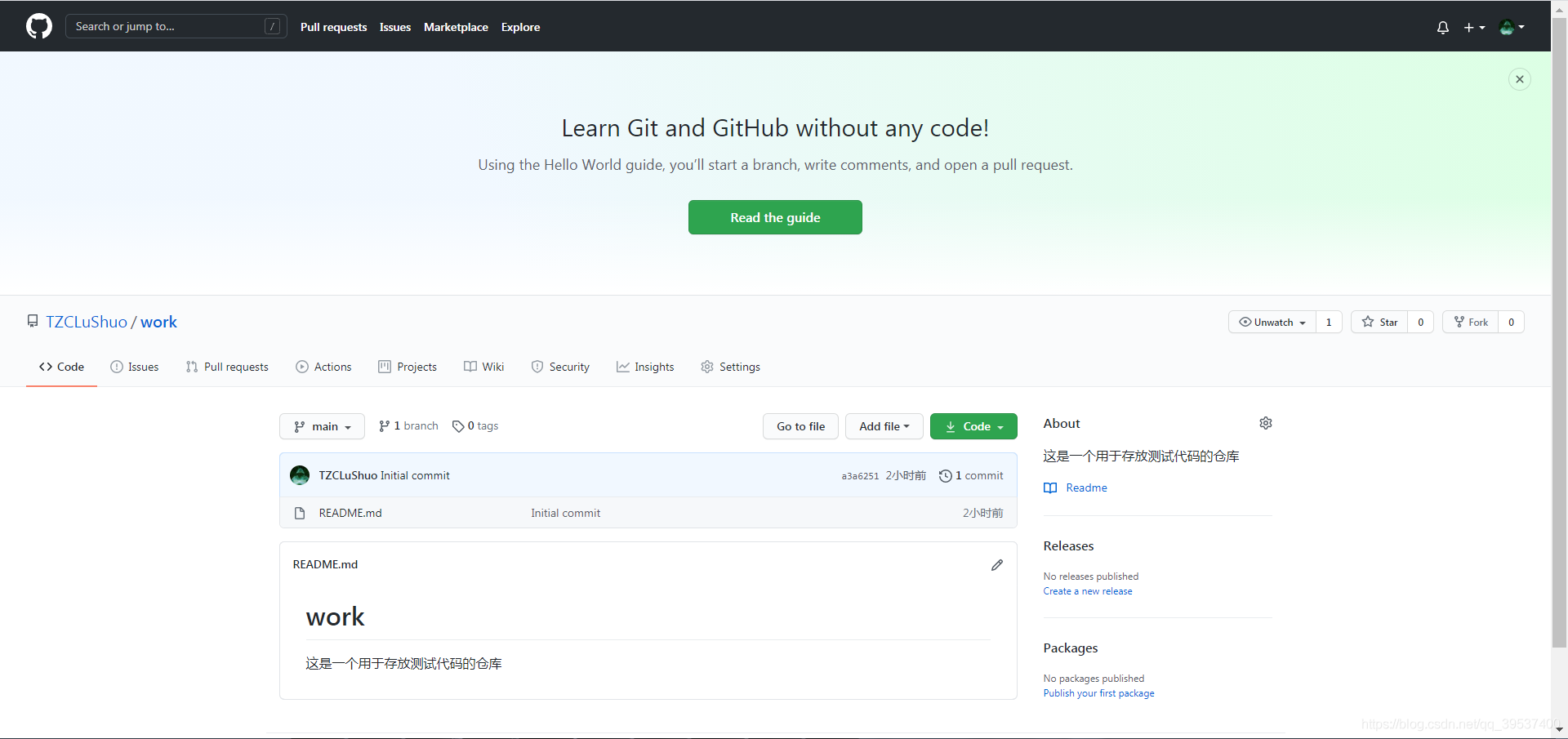Click Create a new release
1568x739 pixels.
(x=1088, y=591)
